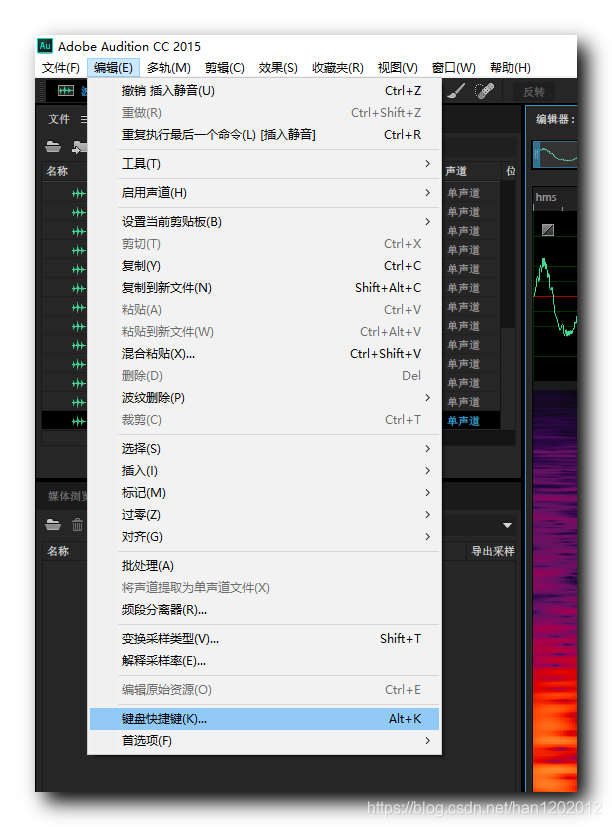The width and height of the screenshot is (612, 827).
Task: Expand the 设置当前剪贴板(B) submenu
Action: click(264, 222)
